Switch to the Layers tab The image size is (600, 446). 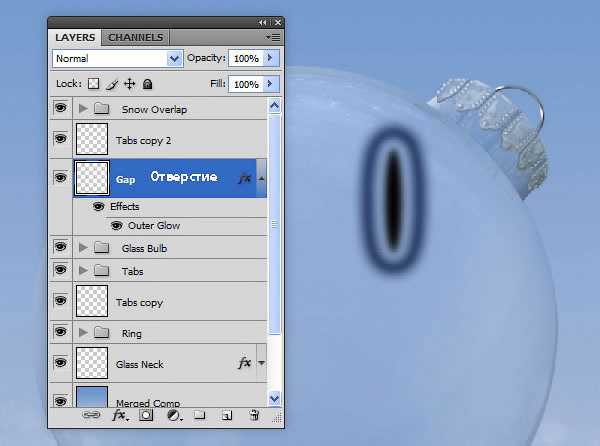pos(75,37)
